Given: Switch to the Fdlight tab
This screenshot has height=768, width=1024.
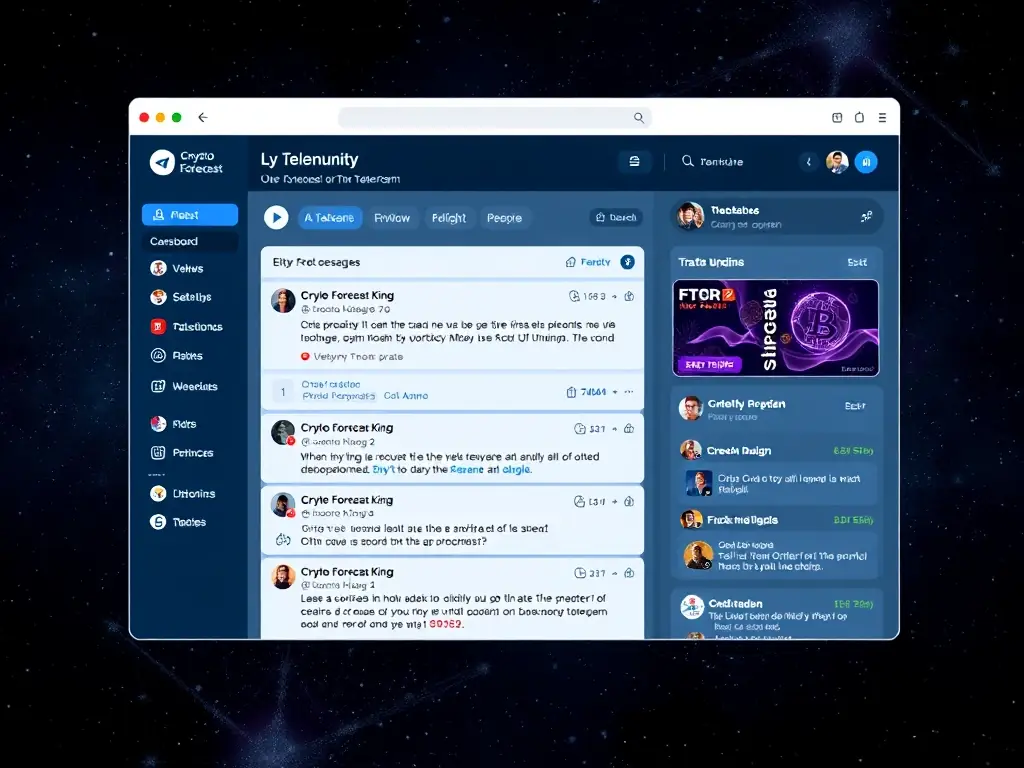Looking at the screenshot, I should (x=449, y=218).
